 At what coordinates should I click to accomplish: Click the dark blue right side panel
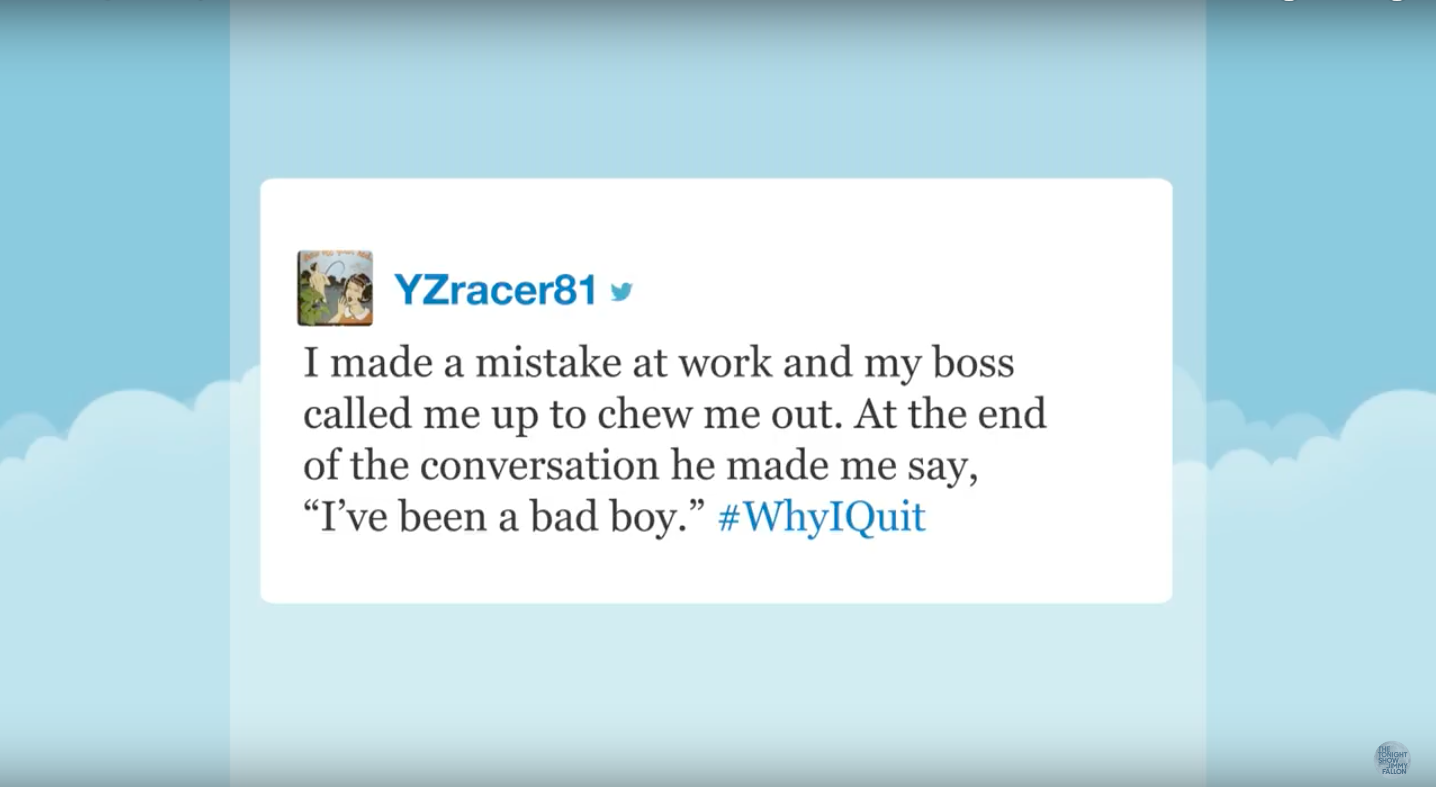(x=1320, y=200)
